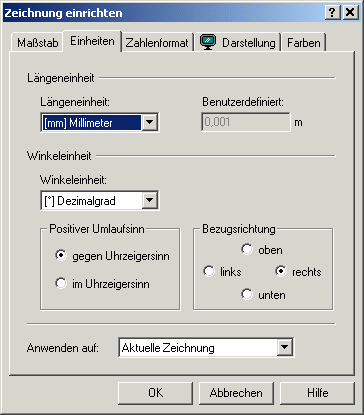Switch to the Maßstab tab
This screenshot has width=364, height=415.
[37, 43]
